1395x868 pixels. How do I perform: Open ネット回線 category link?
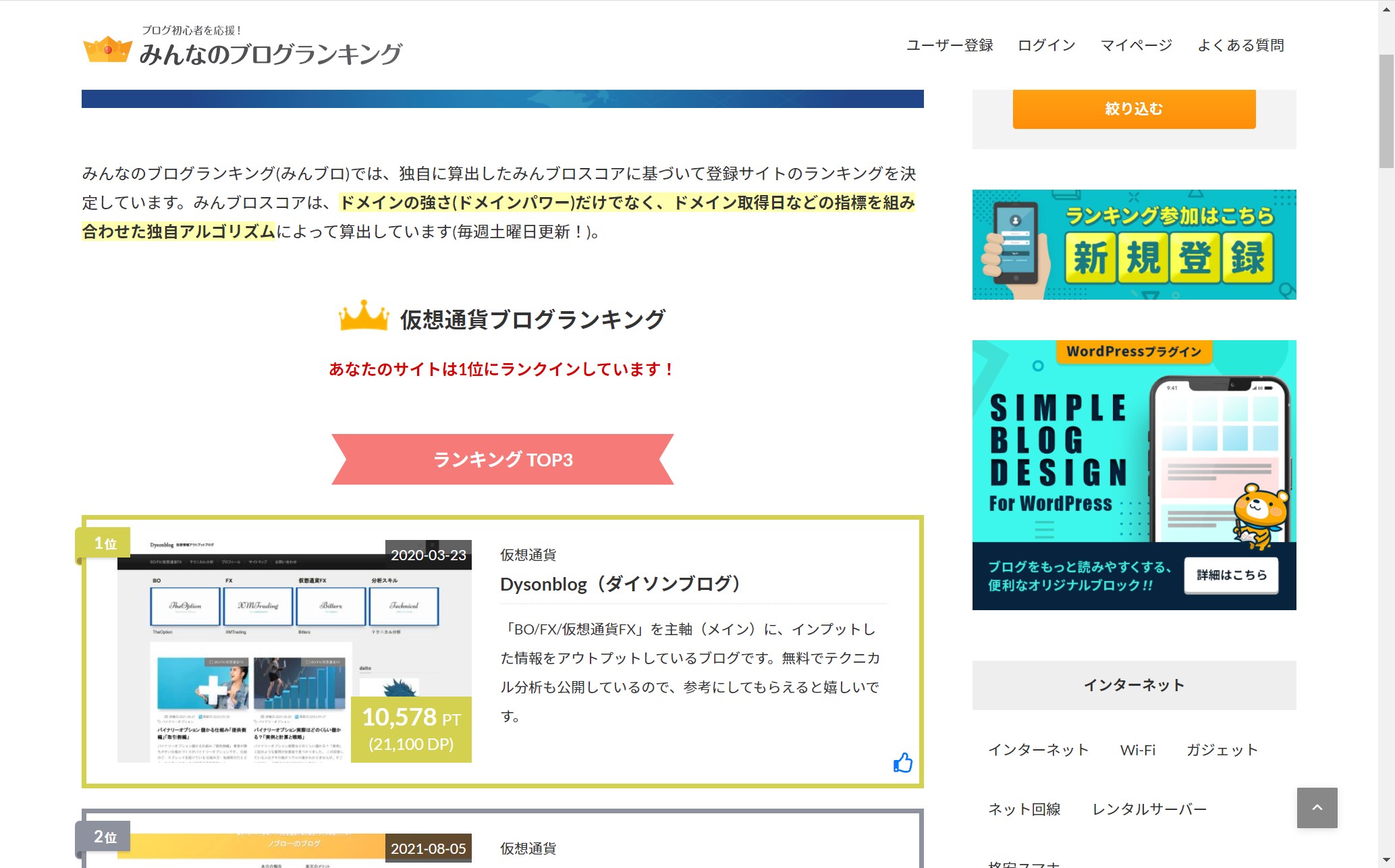(1024, 809)
